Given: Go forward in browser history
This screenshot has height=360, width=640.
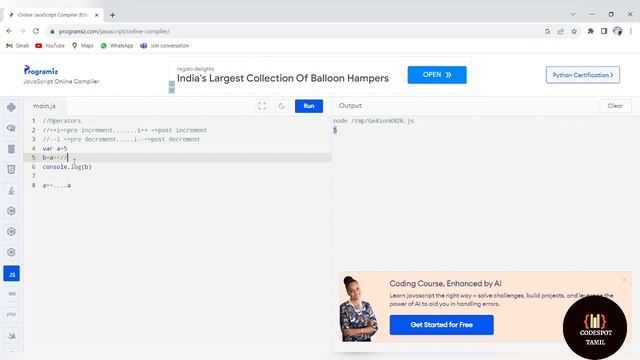Looking at the screenshot, I should [x=22, y=31].
